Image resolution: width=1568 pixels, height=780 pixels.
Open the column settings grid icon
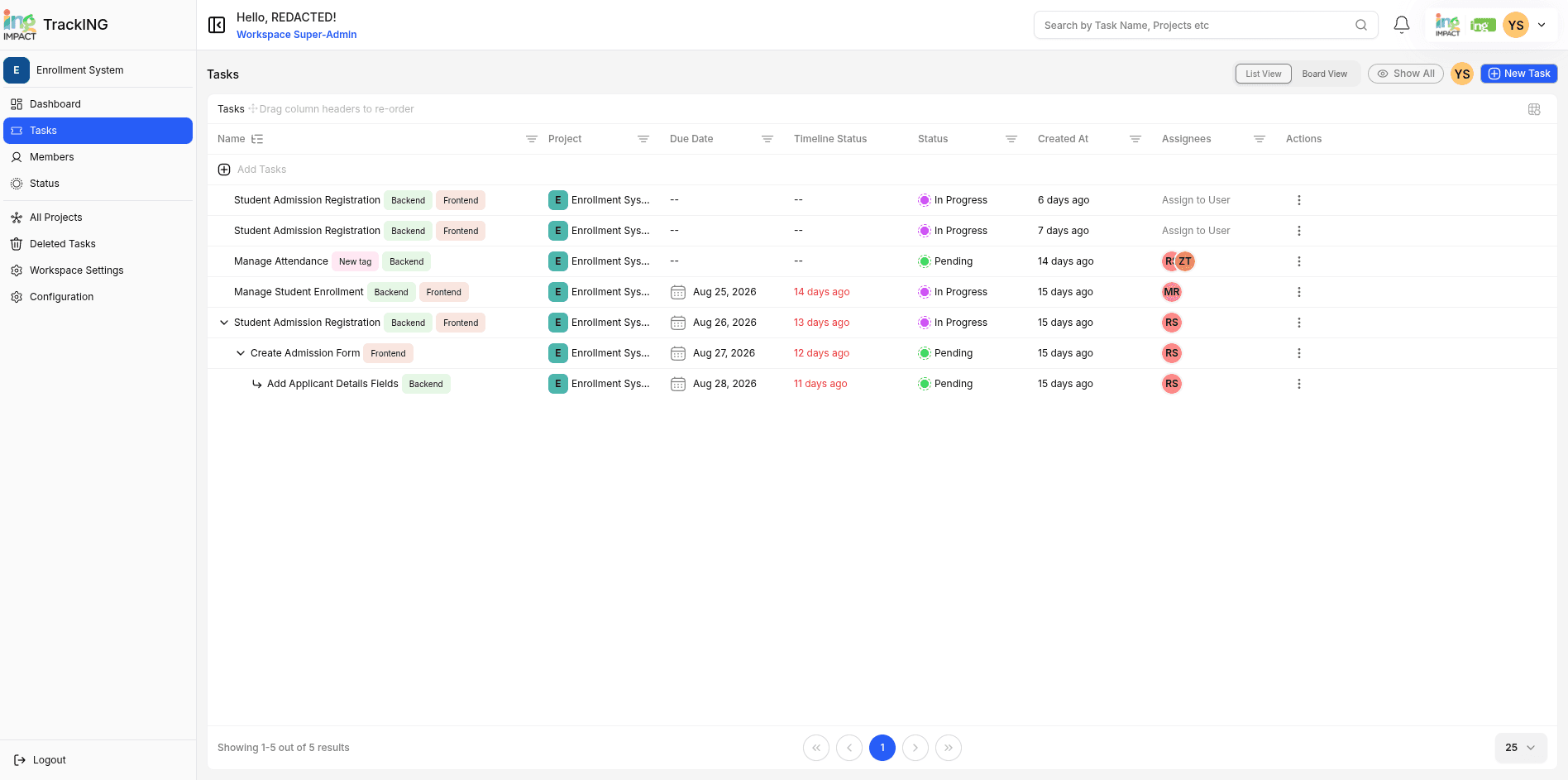click(1534, 109)
